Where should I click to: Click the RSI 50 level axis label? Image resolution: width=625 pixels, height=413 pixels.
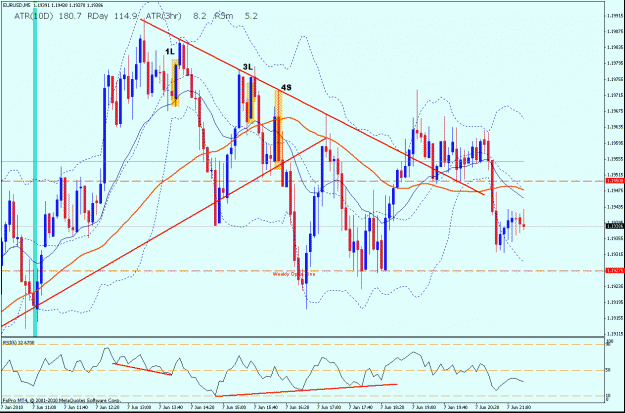(x=609, y=370)
